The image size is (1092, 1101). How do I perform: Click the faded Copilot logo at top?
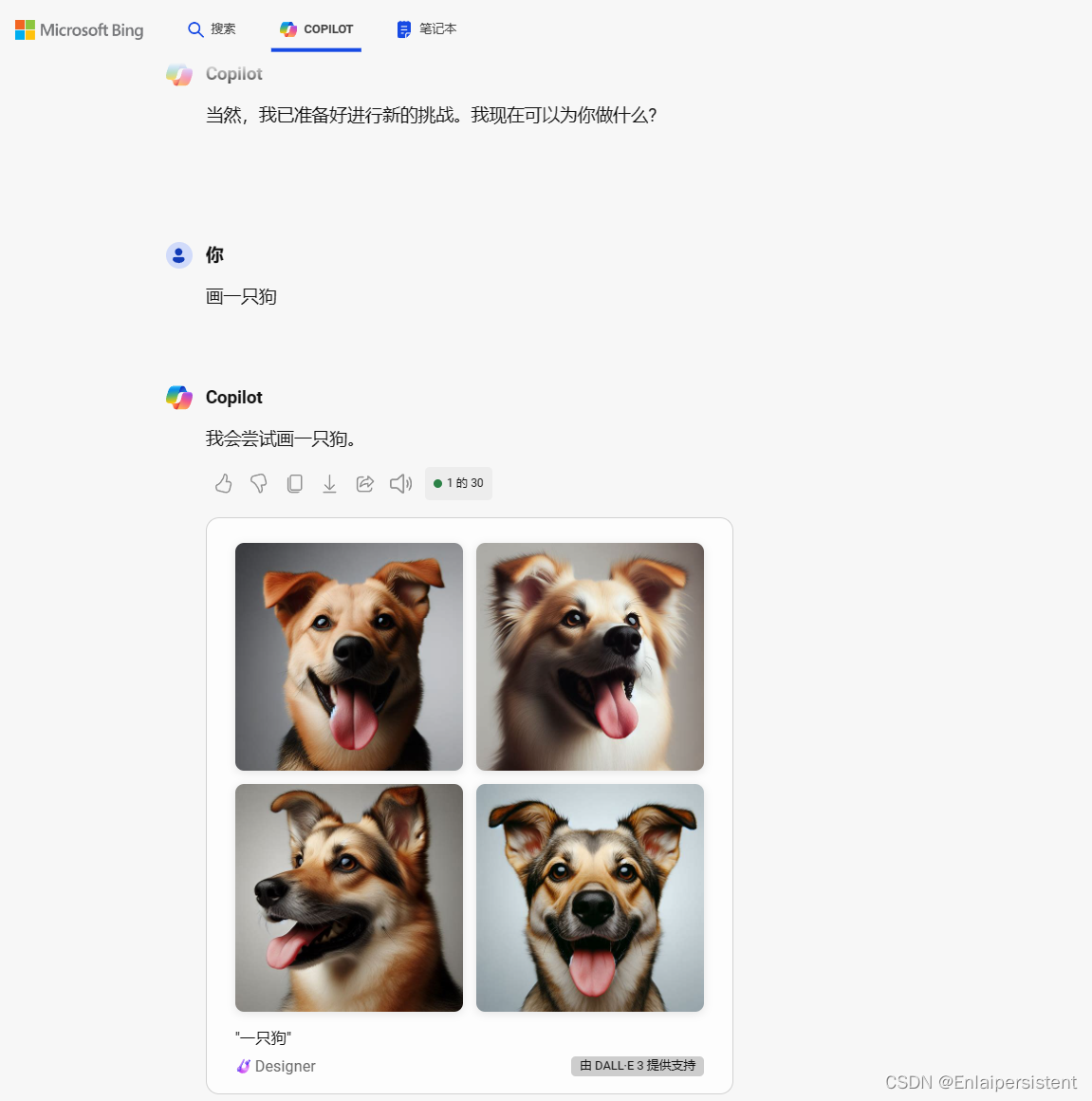pos(179,74)
